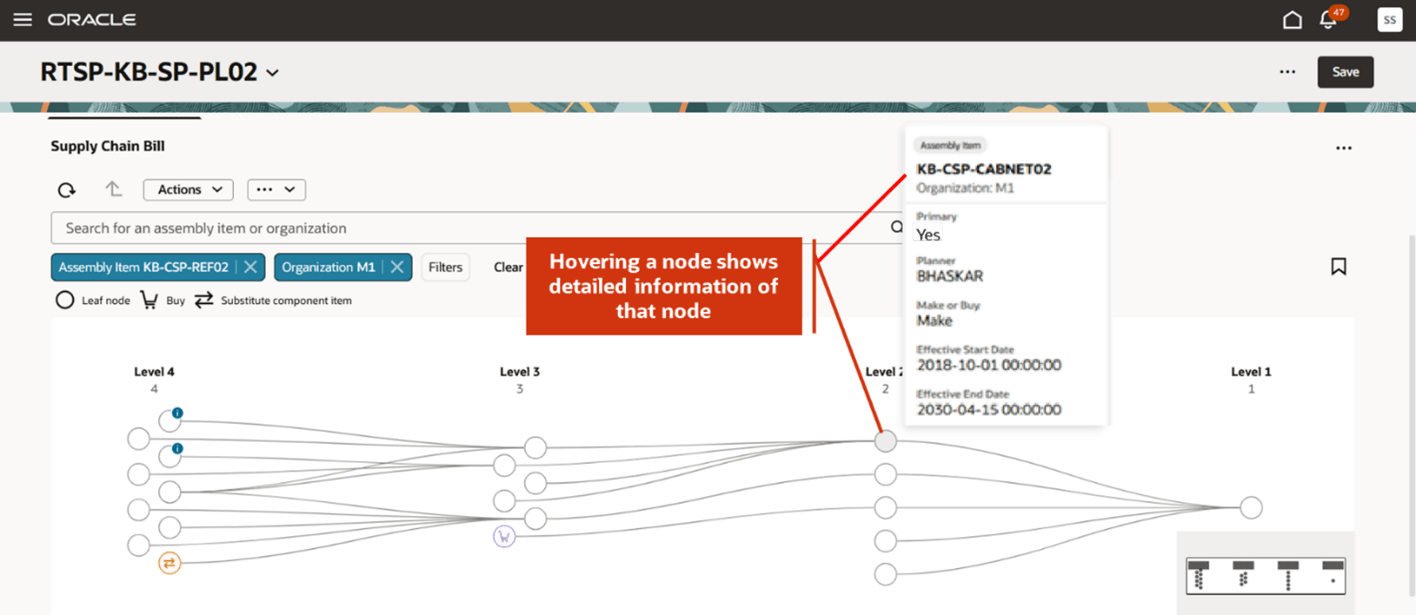The image size is (1416, 615).
Task: Refresh the supply chain bill diagram
Action: click(66, 189)
